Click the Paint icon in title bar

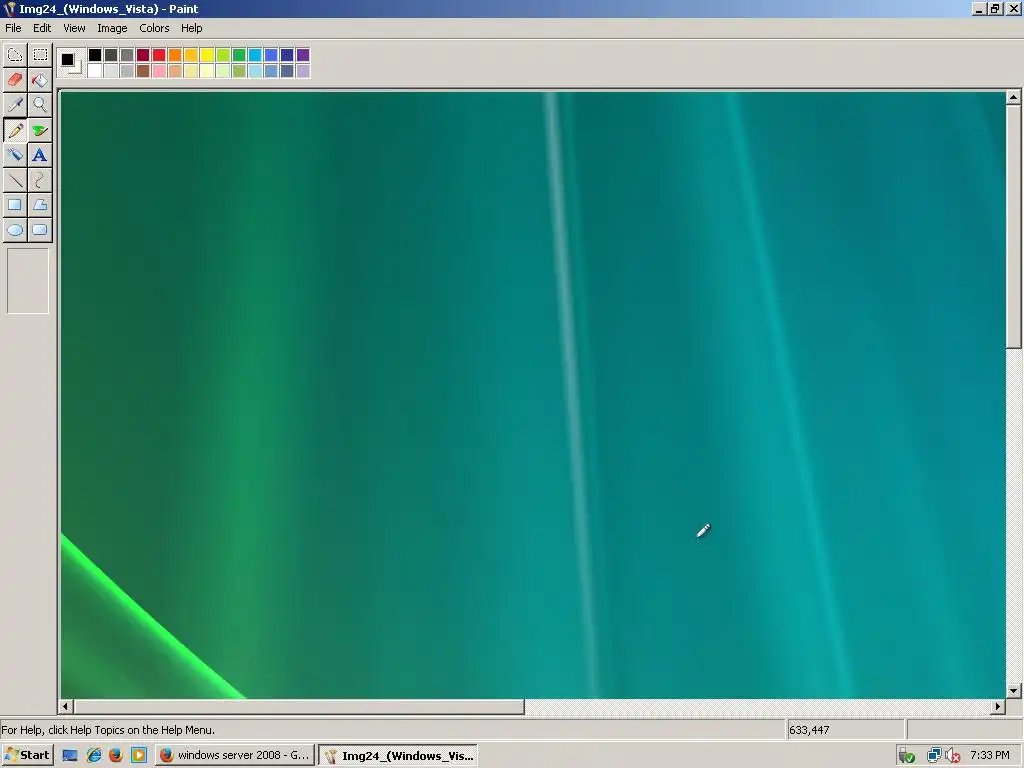click(x=10, y=8)
